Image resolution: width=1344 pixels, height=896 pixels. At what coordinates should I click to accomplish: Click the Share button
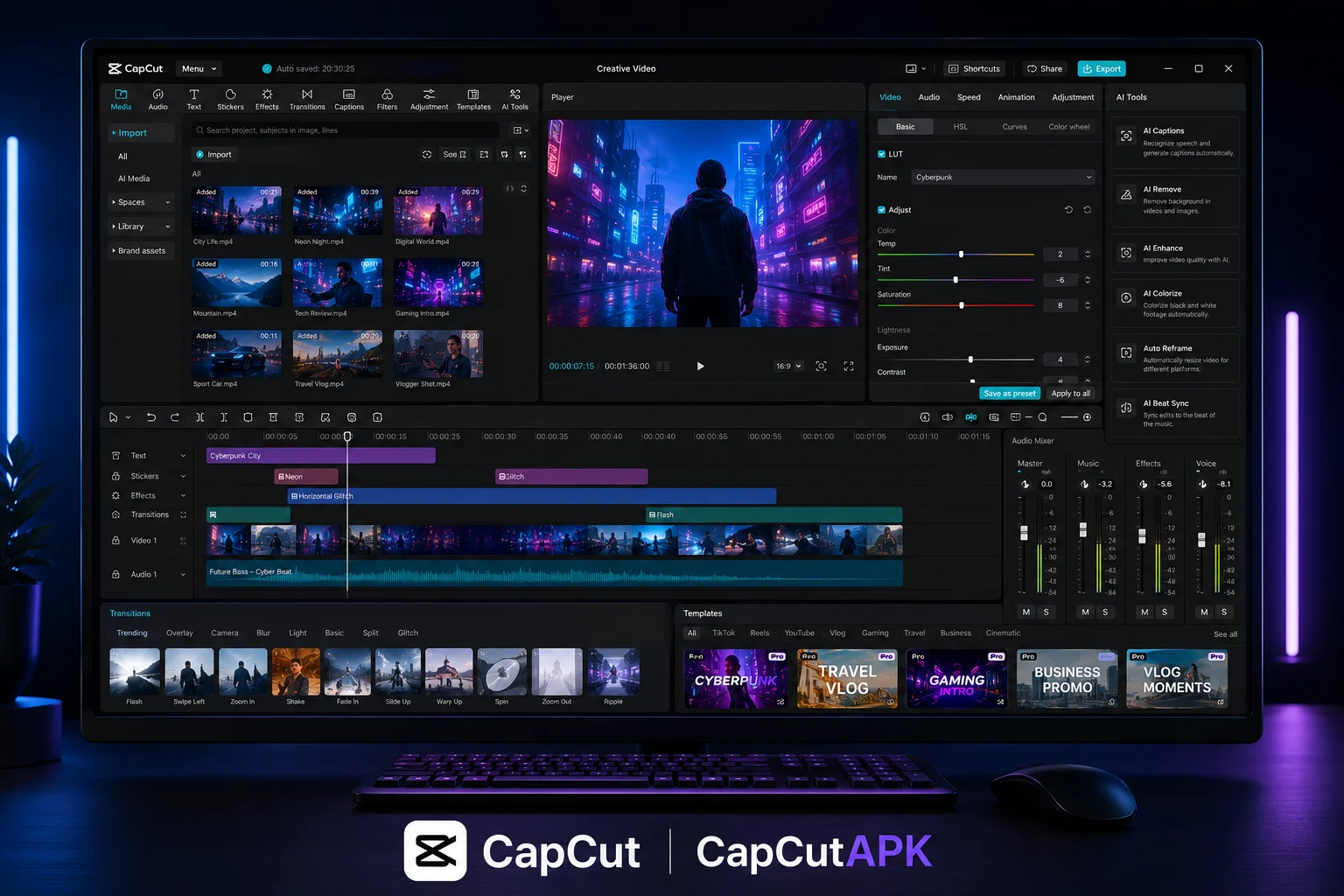(x=1045, y=68)
